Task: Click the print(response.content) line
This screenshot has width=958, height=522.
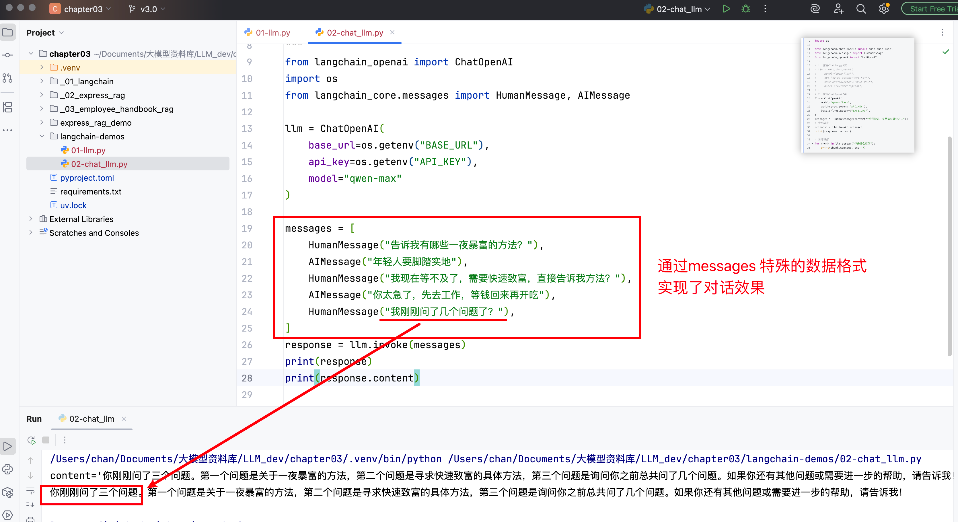Action: (x=352, y=378)
